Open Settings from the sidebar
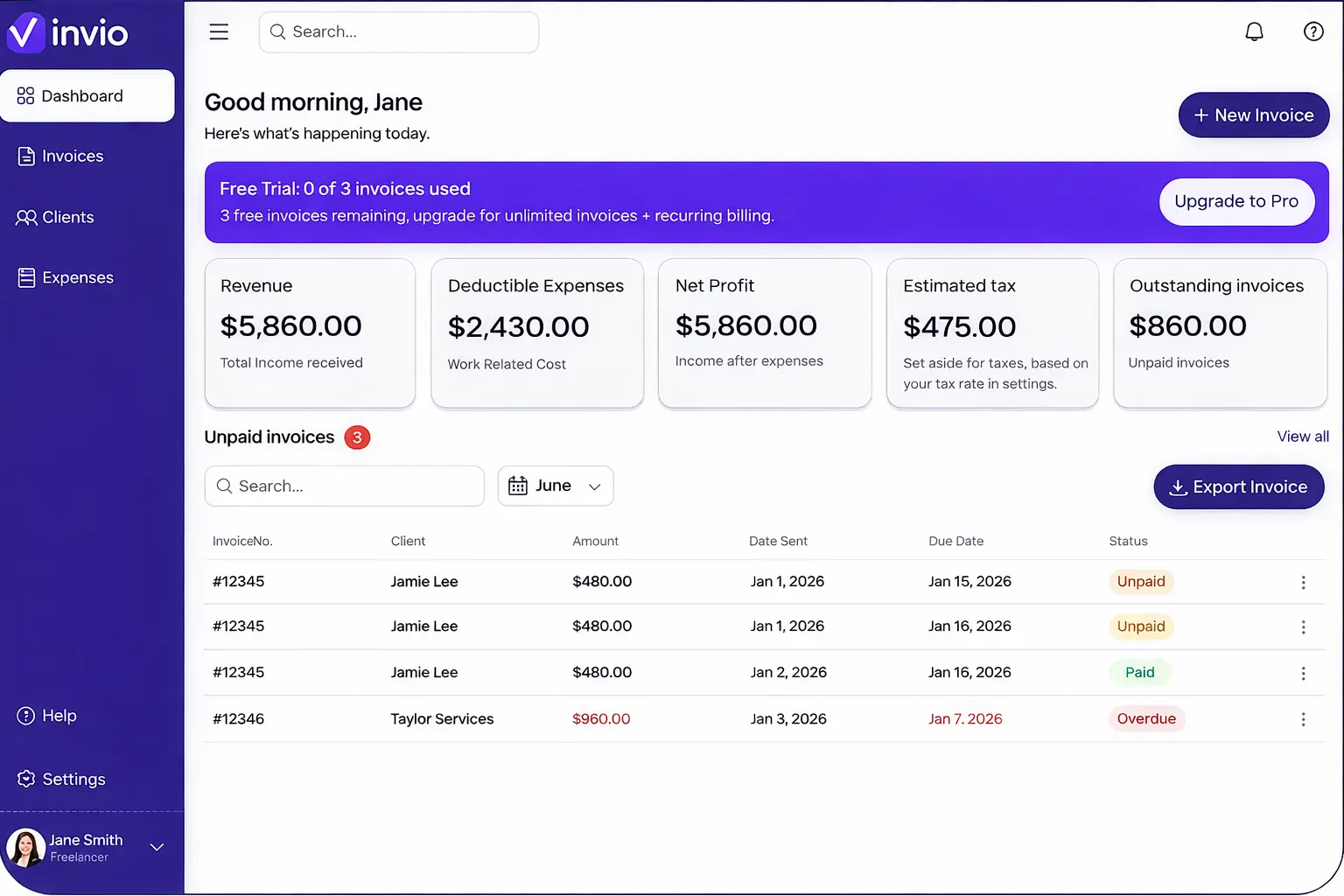1344x896 pixels. coord(73,780)
